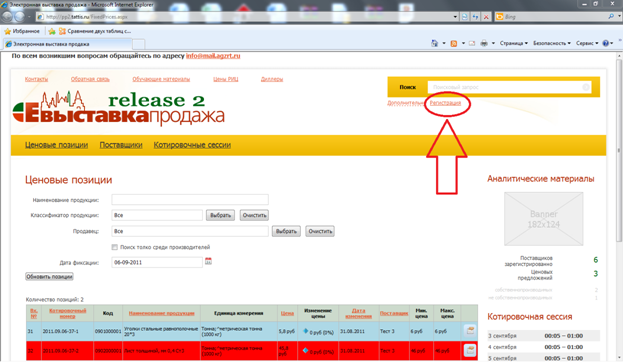The width and height of the screenshot is (623, 362).
Task: Open the Котировочные сессии menu item
Action: point(192,145)
